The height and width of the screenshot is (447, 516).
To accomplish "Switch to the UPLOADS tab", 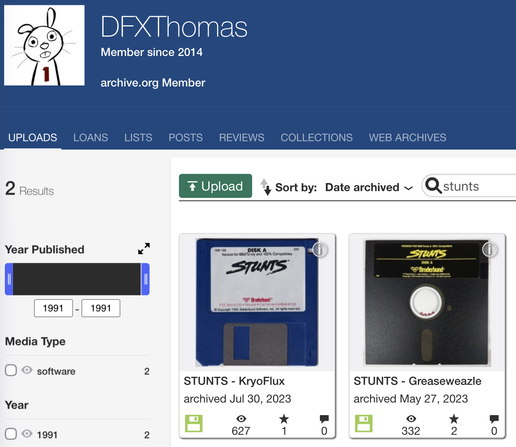I will coord(33,137).
